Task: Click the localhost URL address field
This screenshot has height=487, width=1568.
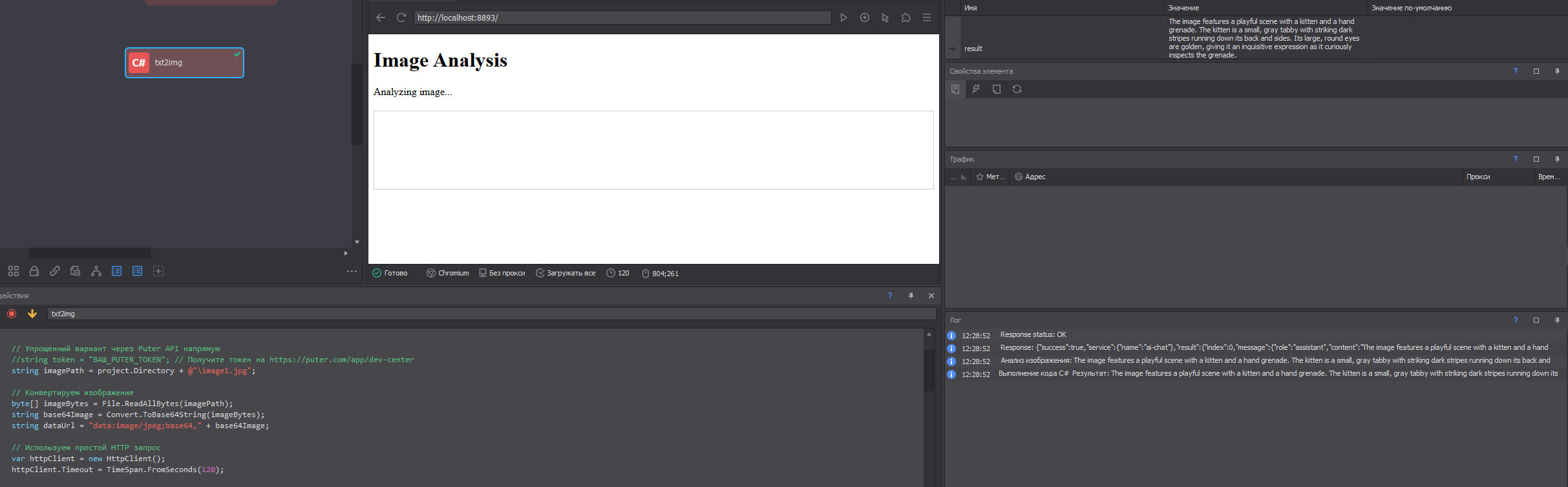Action: pyautogui.click(x=622, y=17)
